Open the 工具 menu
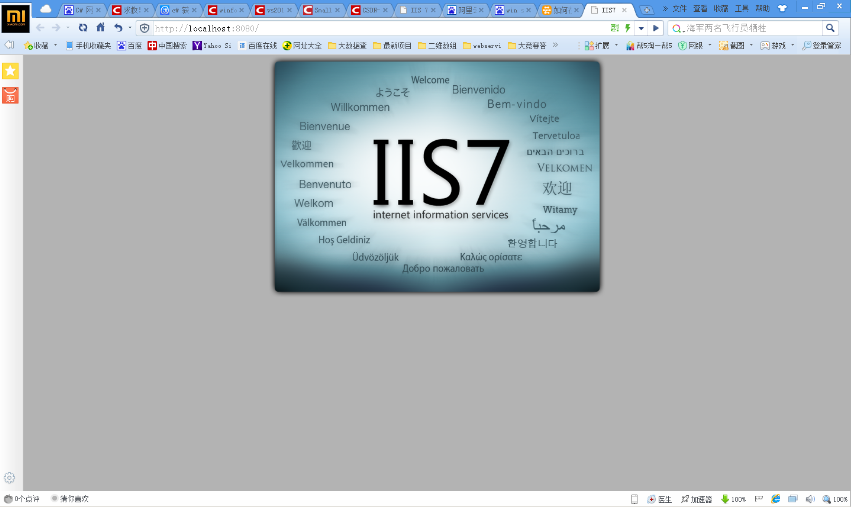This screenshot has height=507, width=854. [742, 9]
